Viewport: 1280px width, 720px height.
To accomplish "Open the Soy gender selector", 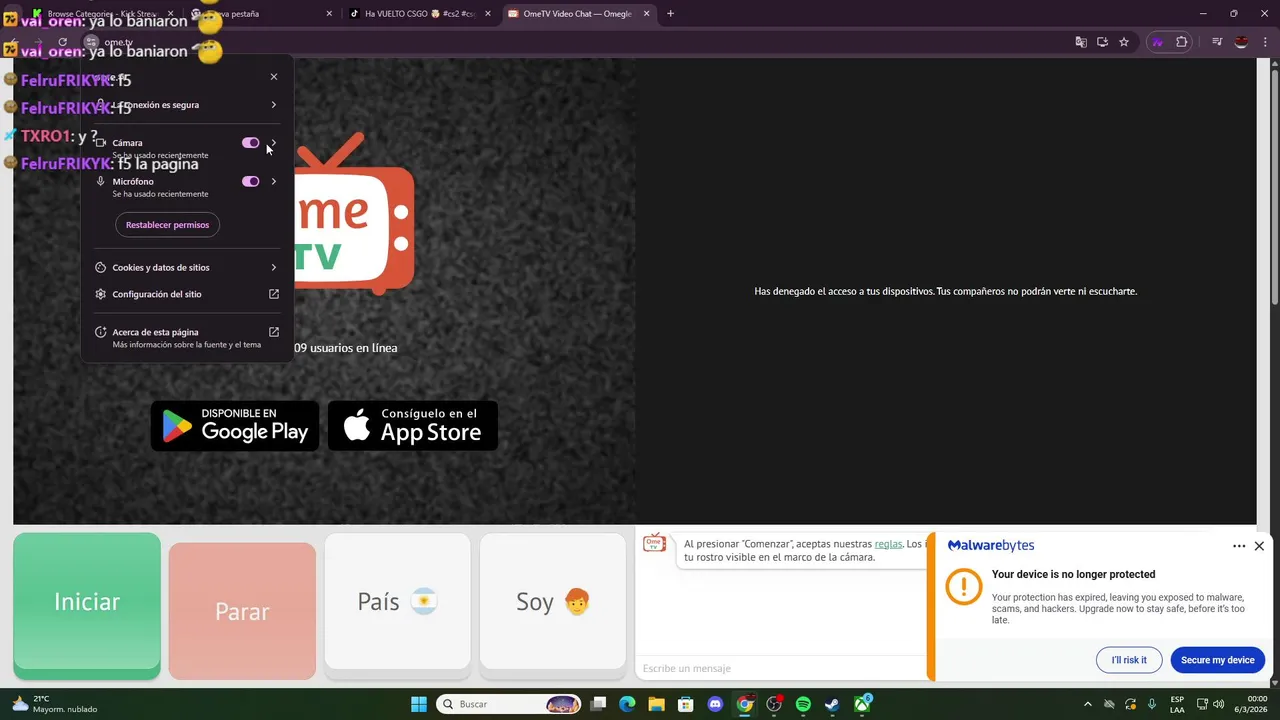I will (553, 601).
